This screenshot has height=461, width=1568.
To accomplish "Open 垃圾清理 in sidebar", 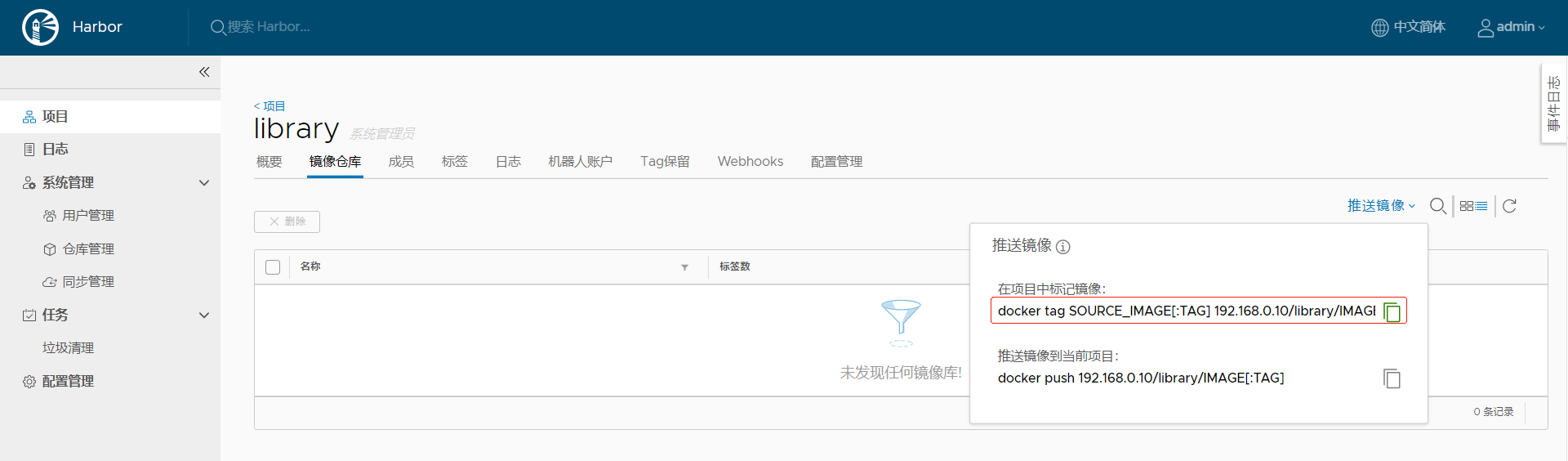I will click(x=69, y=348).
